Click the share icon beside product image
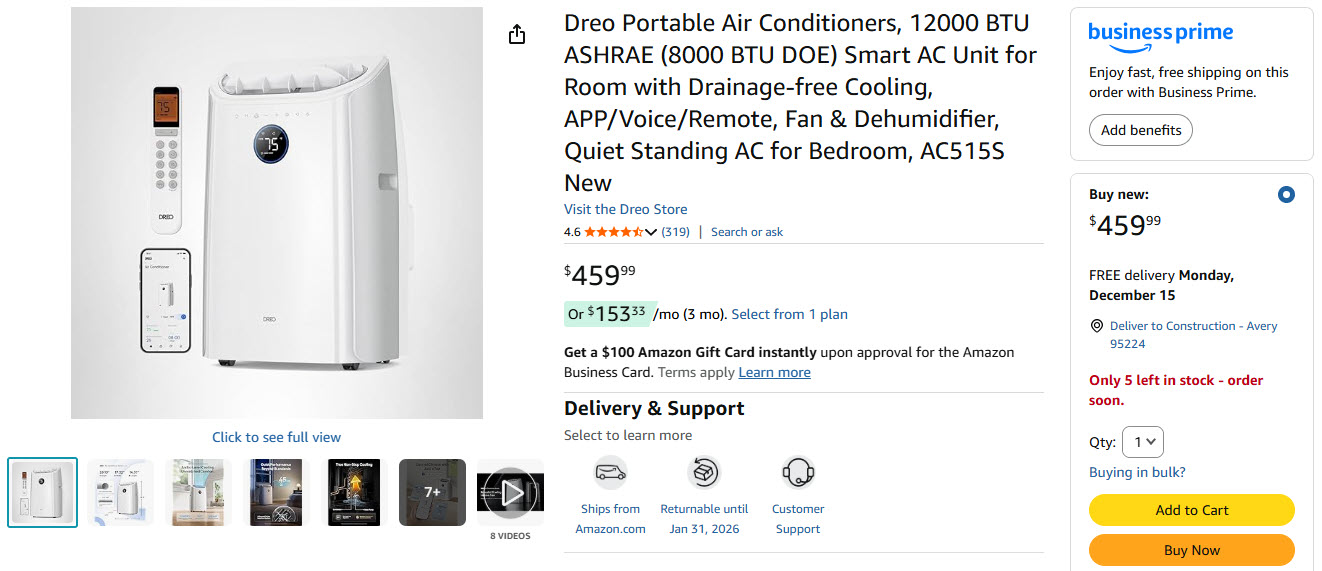1322x571 pixels. (x=516, y=35)
